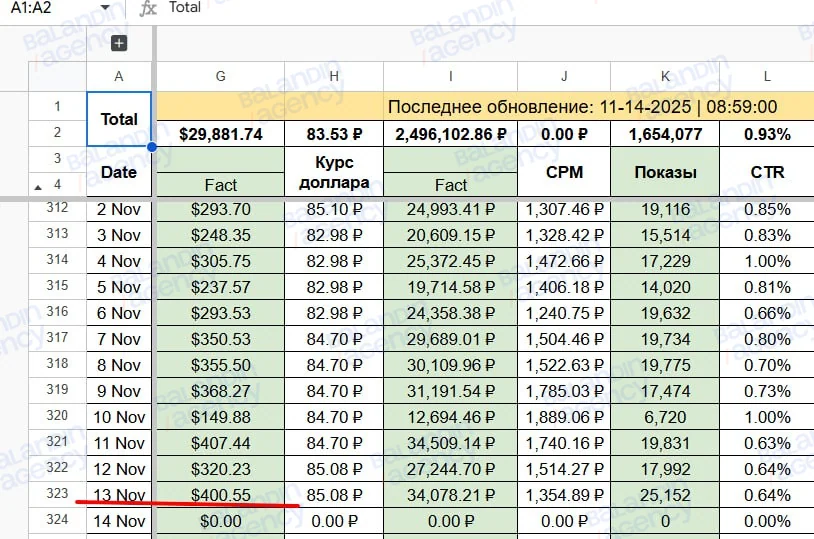The image size is (814, 539).
Task: Open the Name box dropdown arrow
Action: pos(105,8)
